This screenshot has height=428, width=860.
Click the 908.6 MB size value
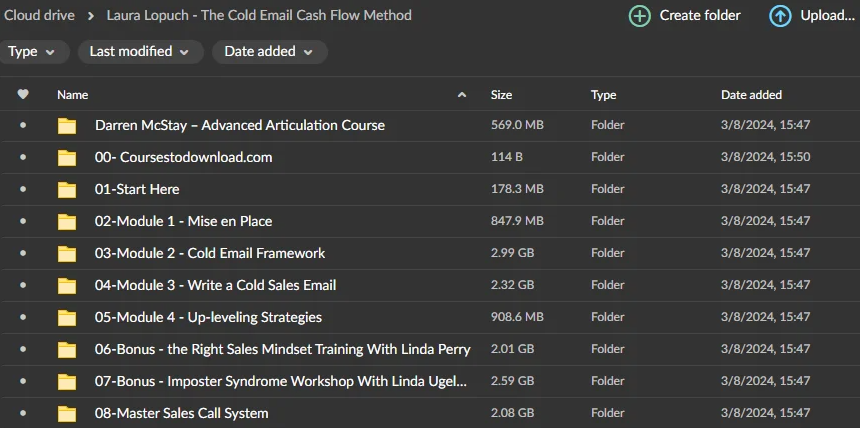[517, 317]
